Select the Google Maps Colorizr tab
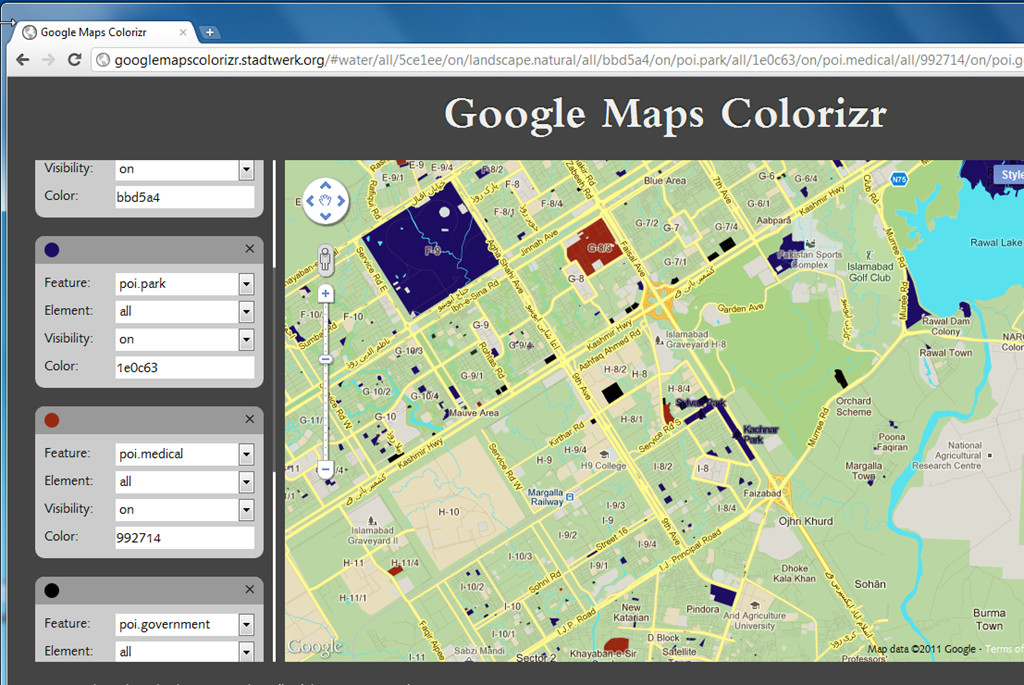Viewport: 1024px width, 685px height. (x=104, y=32)
